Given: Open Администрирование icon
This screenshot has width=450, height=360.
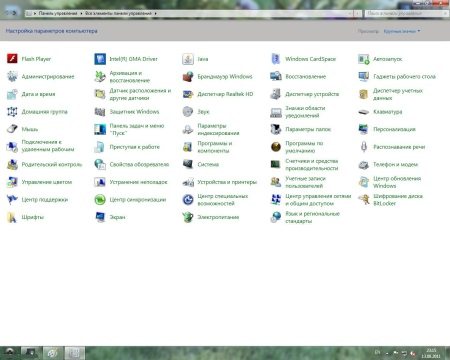Looking at the screenshot, I should tap(12, 76).
